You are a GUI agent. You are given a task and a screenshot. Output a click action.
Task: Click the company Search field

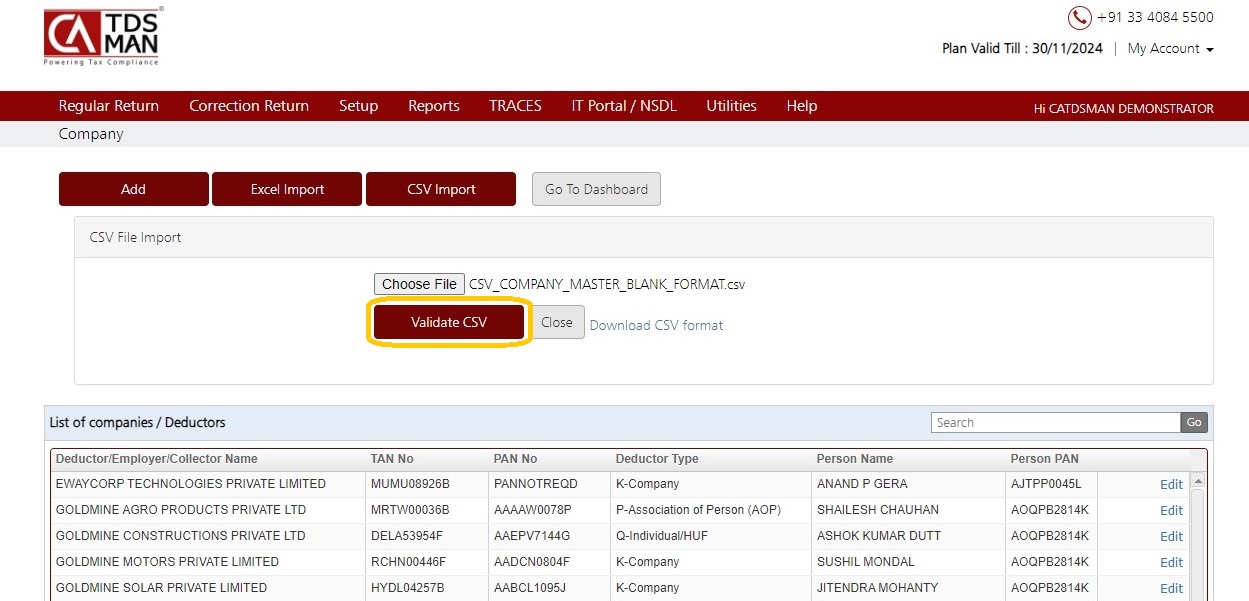pyautogui.click(x=1055, y=423)
